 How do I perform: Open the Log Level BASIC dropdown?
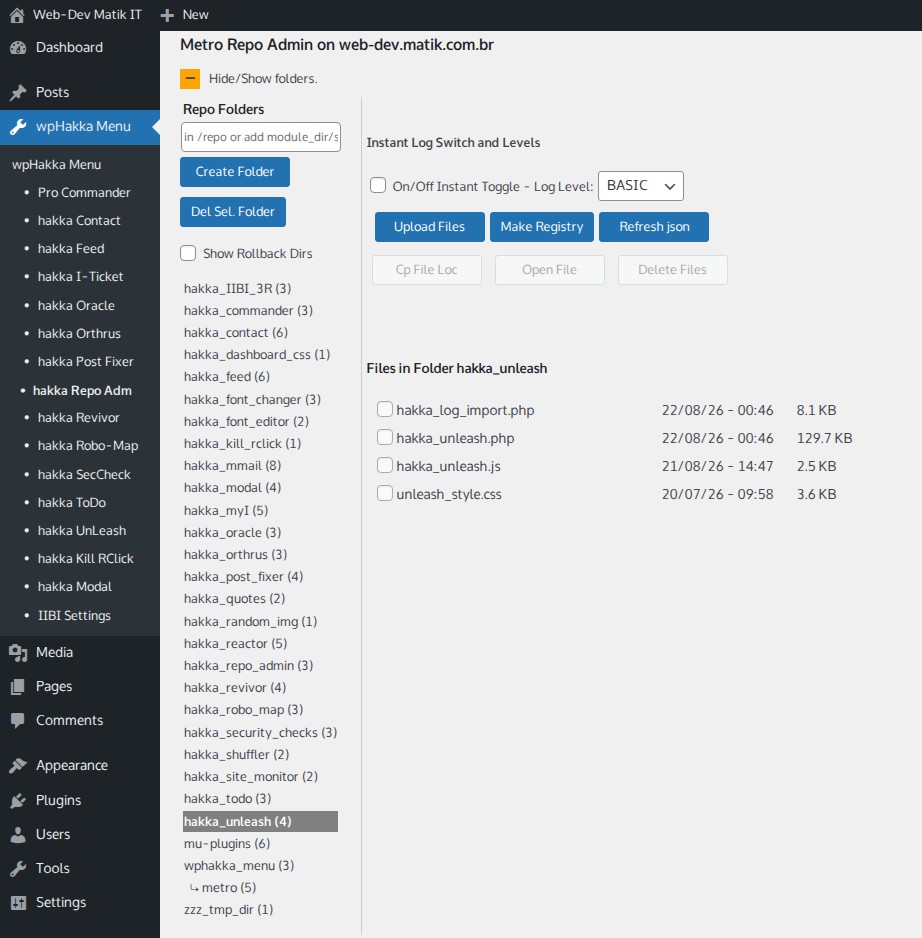[641, 186]
